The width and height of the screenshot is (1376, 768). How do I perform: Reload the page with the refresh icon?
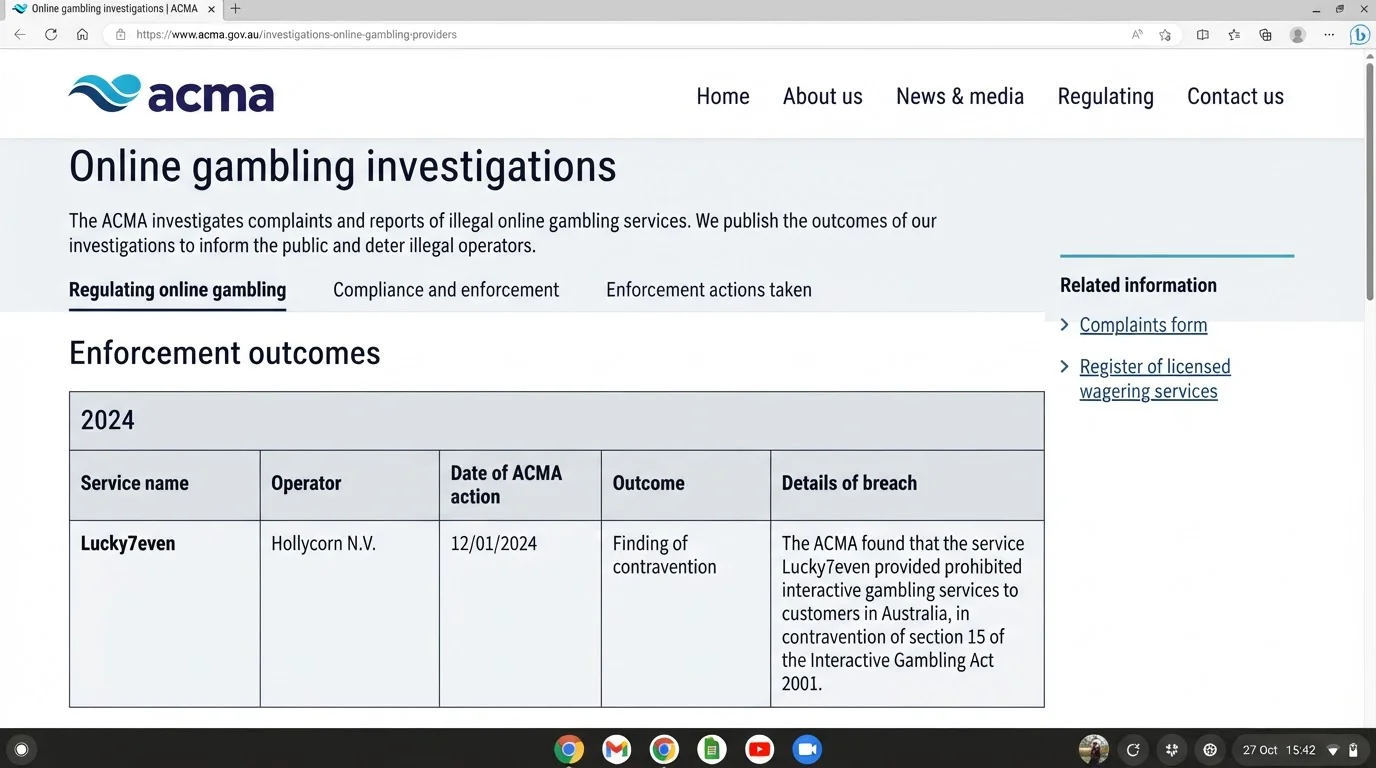click(x=51, y=34)
